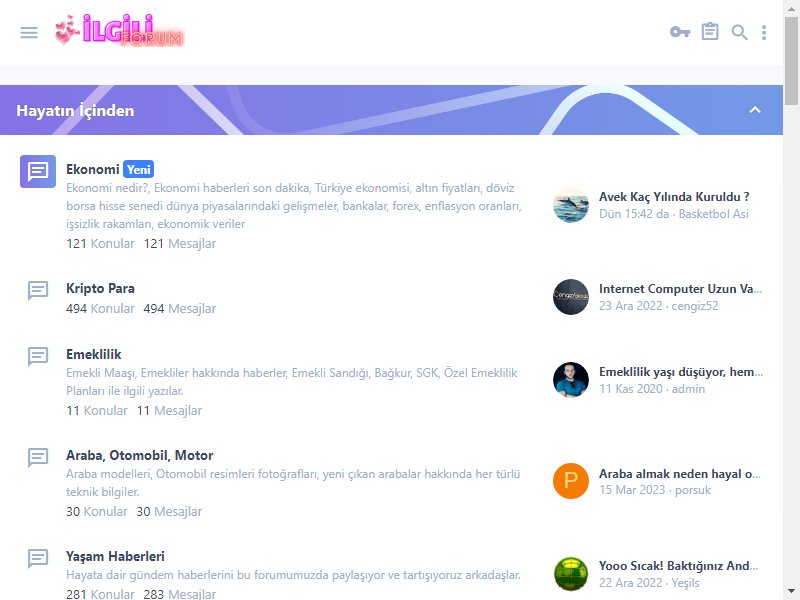Click username Basketbol Asi
The width and height of the screenshot is (800, 600).
713,214
